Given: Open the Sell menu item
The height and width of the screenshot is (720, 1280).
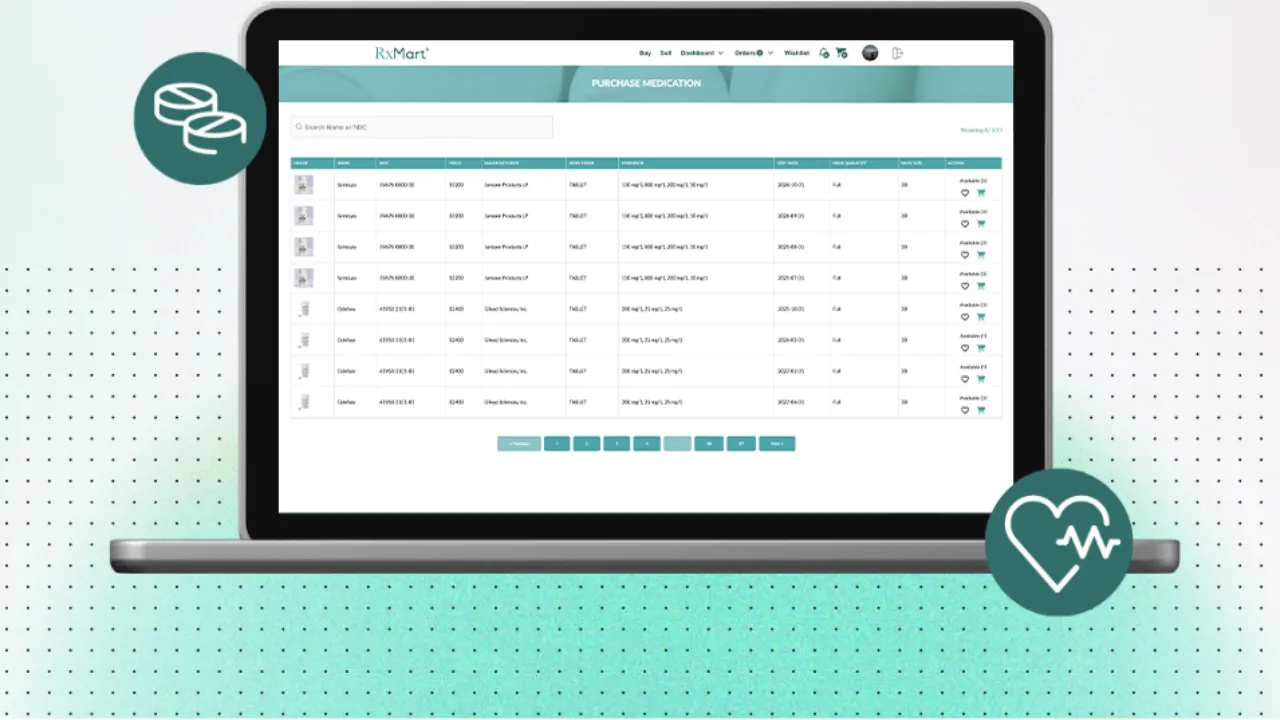Looking at the screenshot, I should 666,53.
